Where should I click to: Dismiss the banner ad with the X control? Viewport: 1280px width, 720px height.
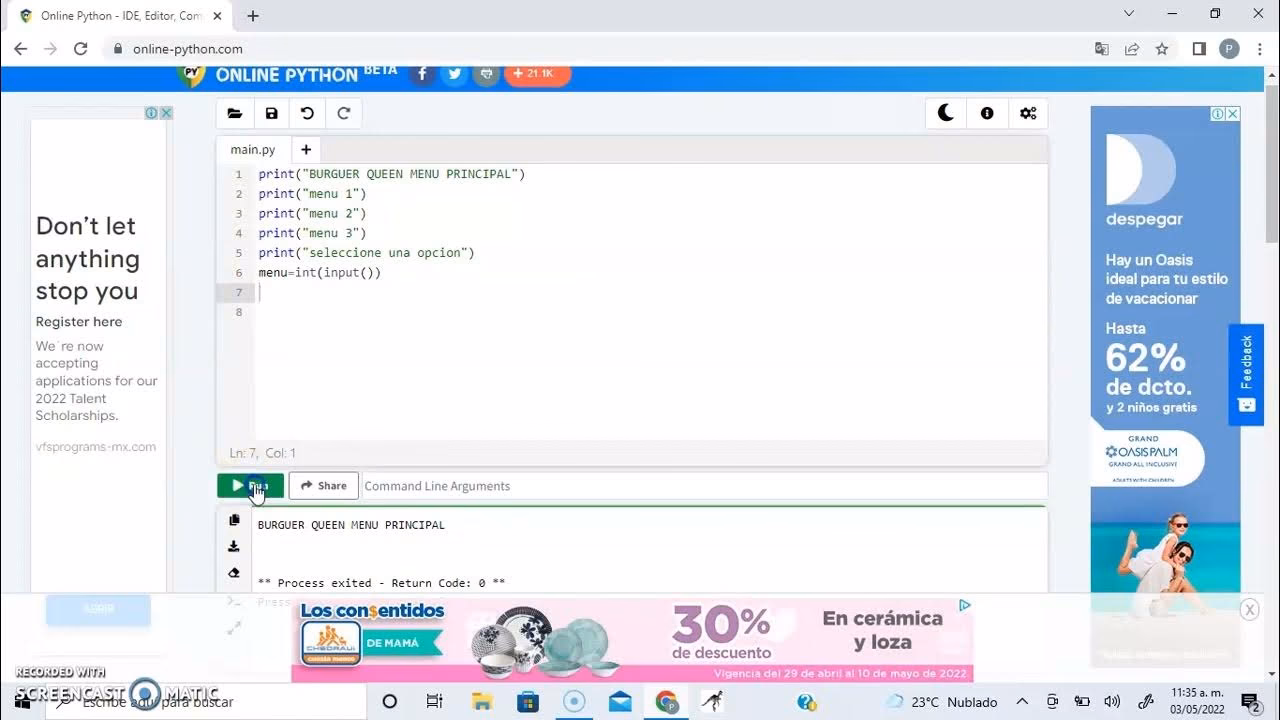coord(1248,609)
